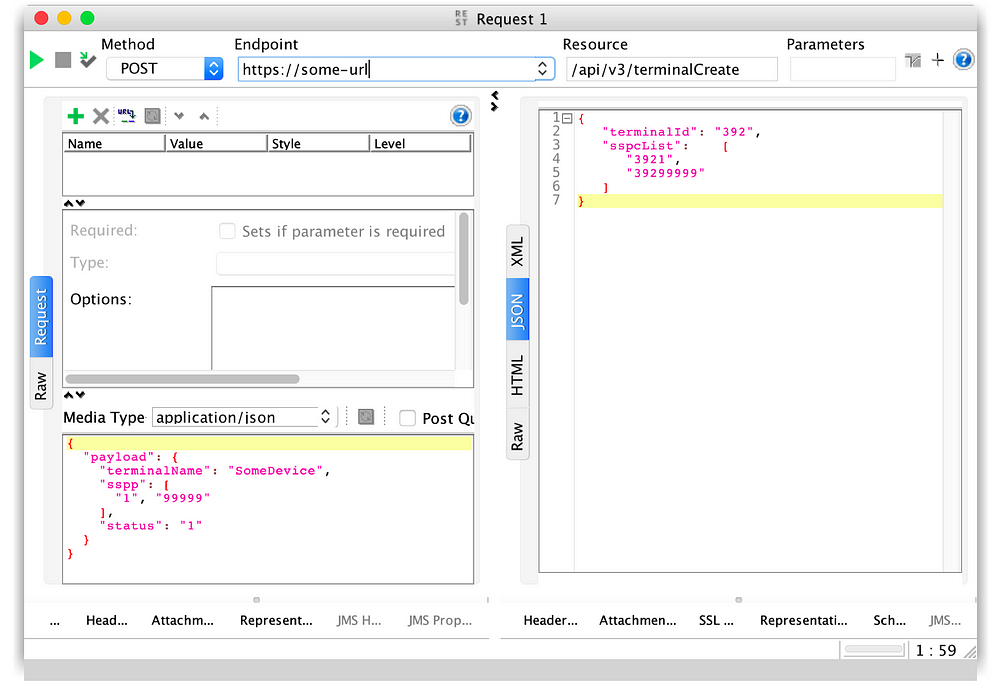Open the Sch... response tab
The height and width of the screenshot is (688, 1000).
click(x=889, y=620)
